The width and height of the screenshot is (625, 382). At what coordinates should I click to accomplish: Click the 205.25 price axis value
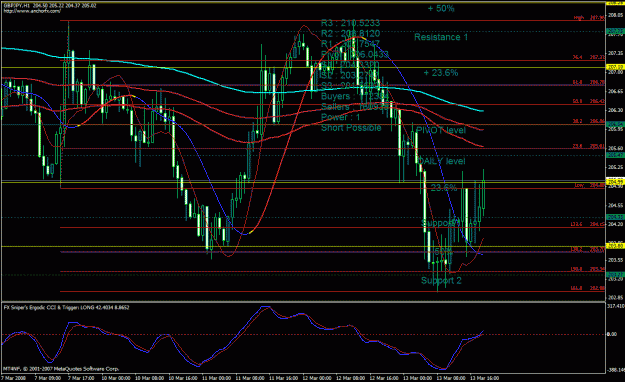coord(616,167)
